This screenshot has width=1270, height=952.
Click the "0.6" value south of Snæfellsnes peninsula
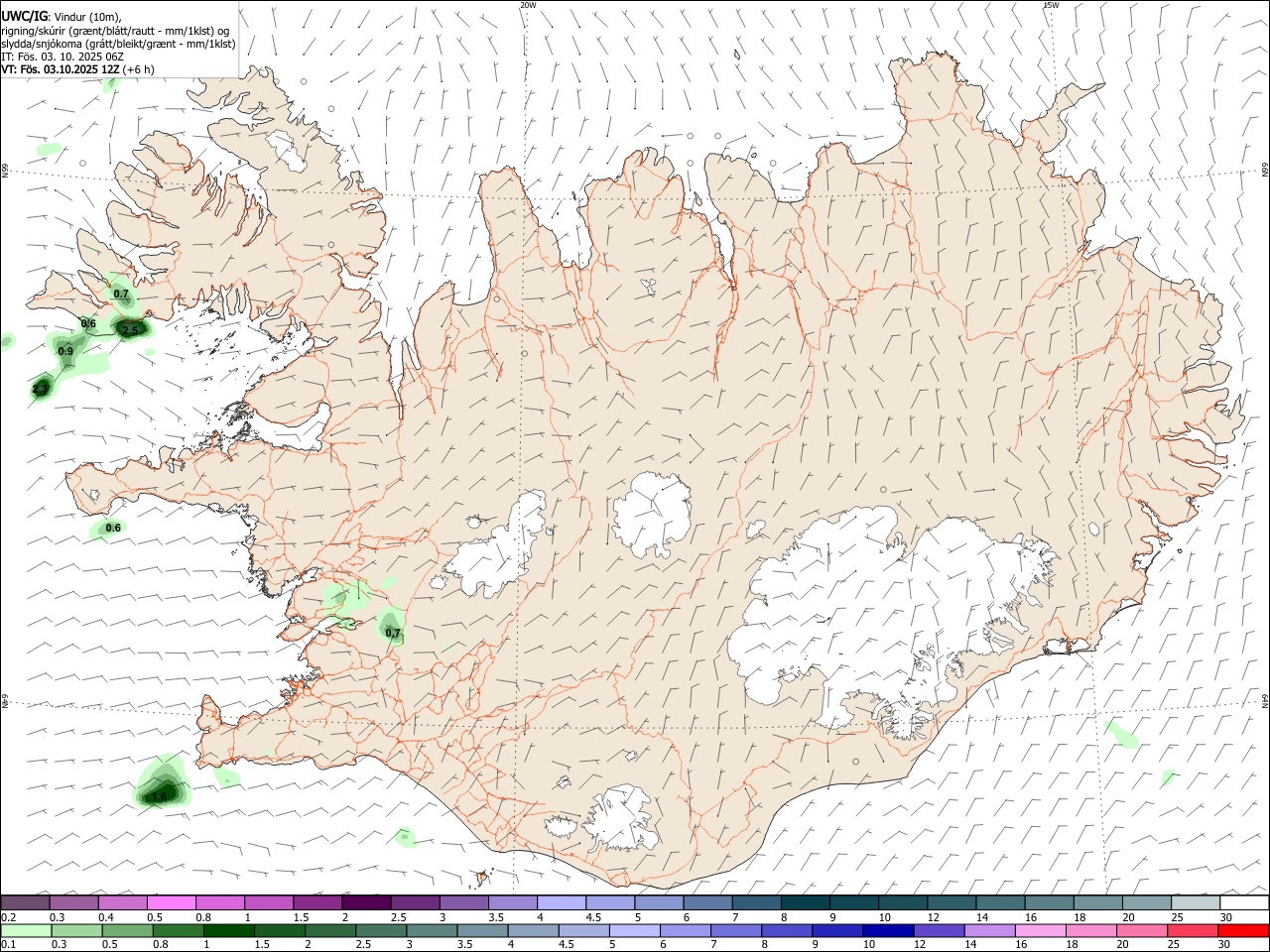pos(113,528)
